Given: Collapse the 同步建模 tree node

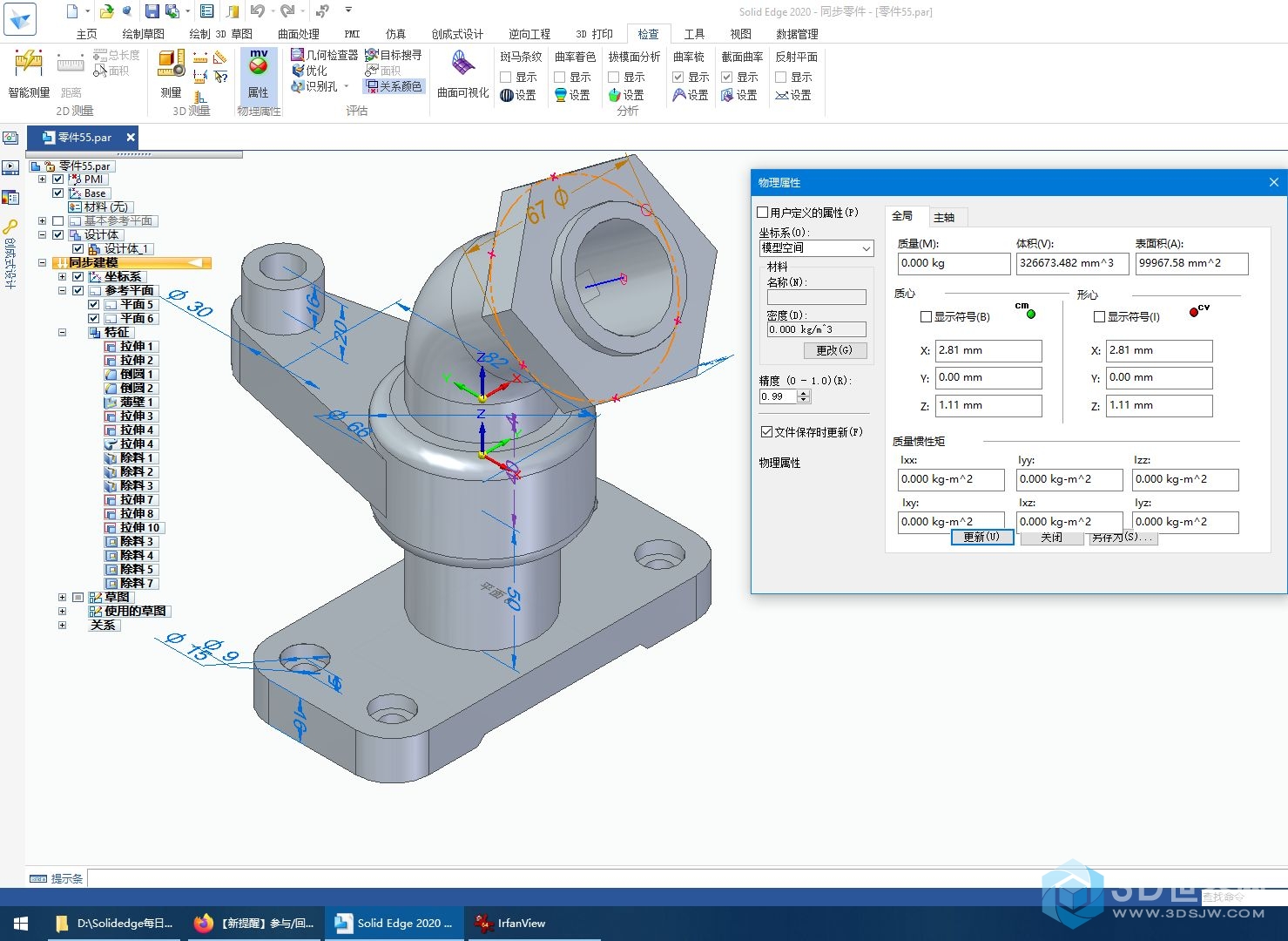Looking at the screenshot, I should [42, 262].
